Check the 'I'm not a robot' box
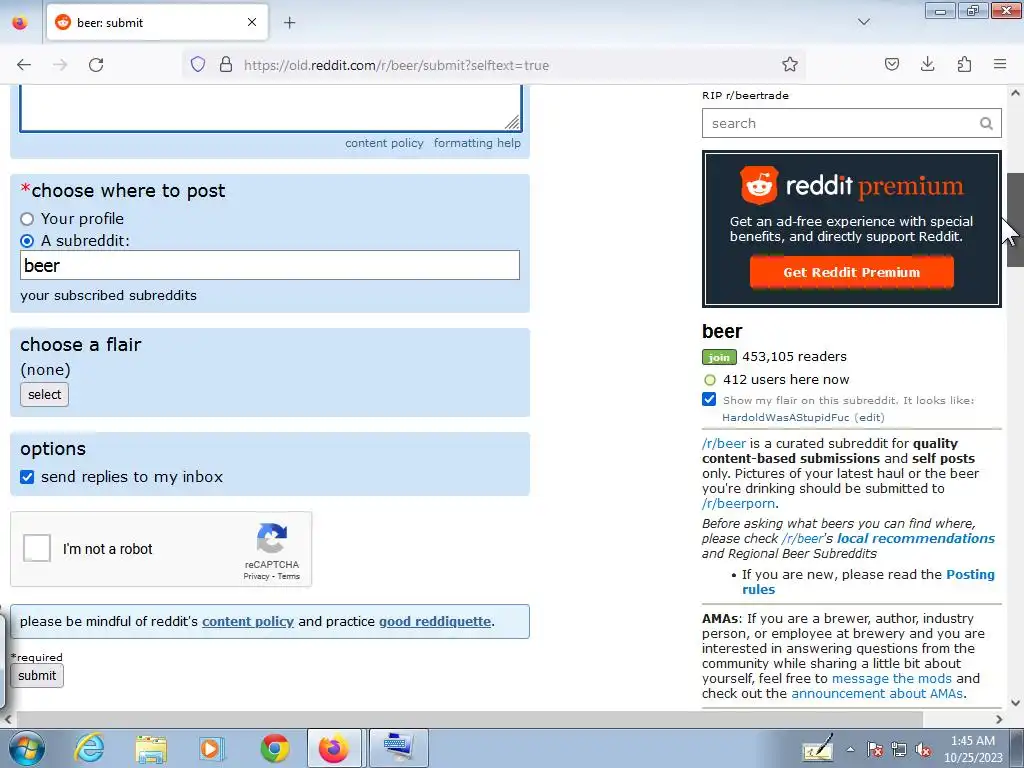The width and height of the screenshot is (1024, 768). tap(37, 549)
